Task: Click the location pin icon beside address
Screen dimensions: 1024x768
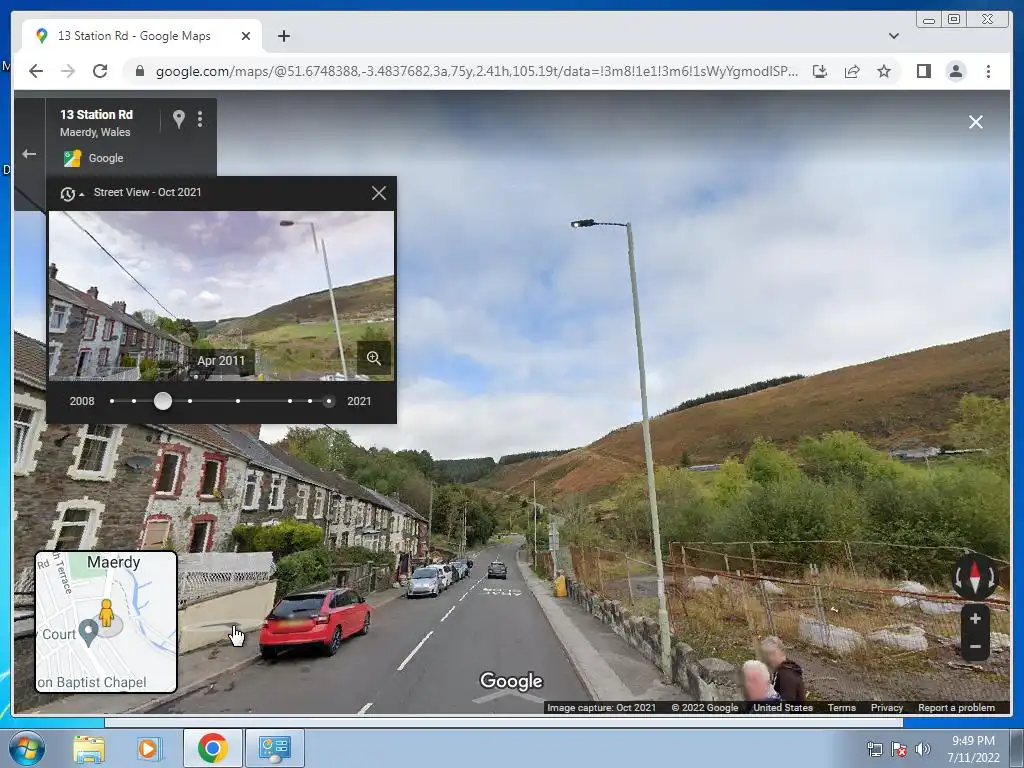Action: (178, 119)
